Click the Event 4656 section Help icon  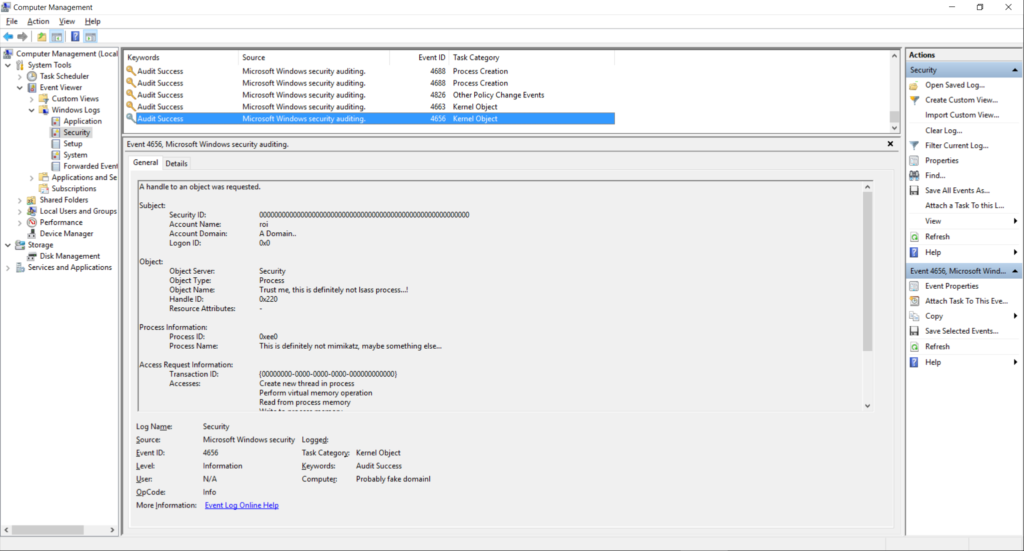point(914,362)
